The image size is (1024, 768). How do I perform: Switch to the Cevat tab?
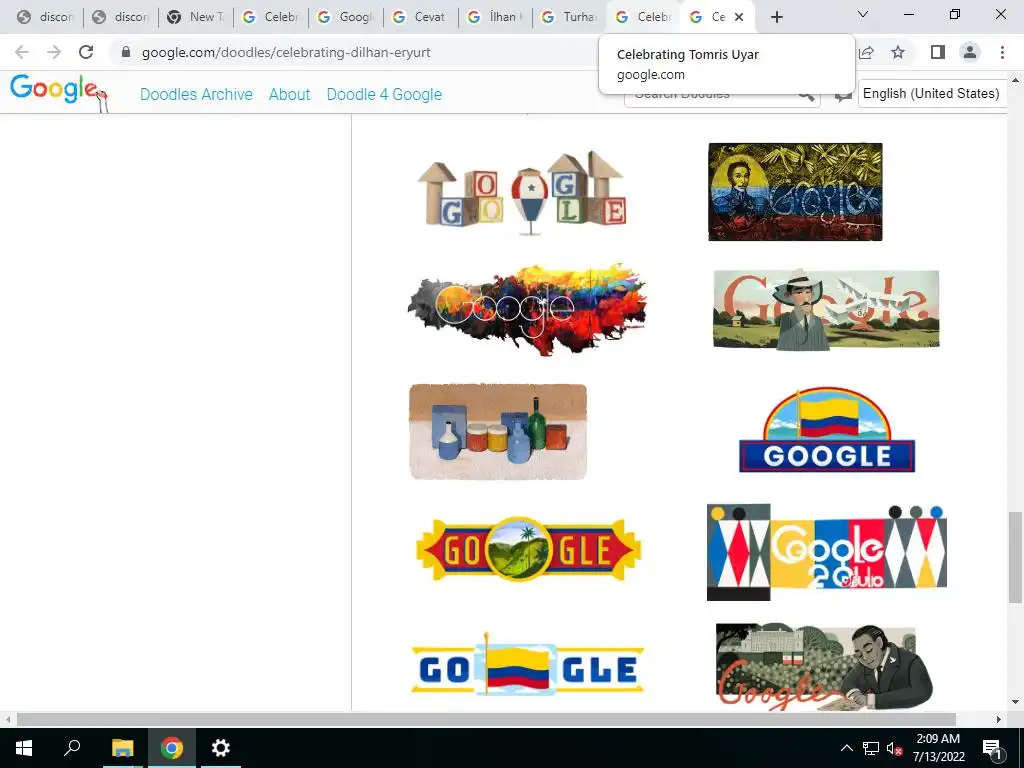point(421,17)
